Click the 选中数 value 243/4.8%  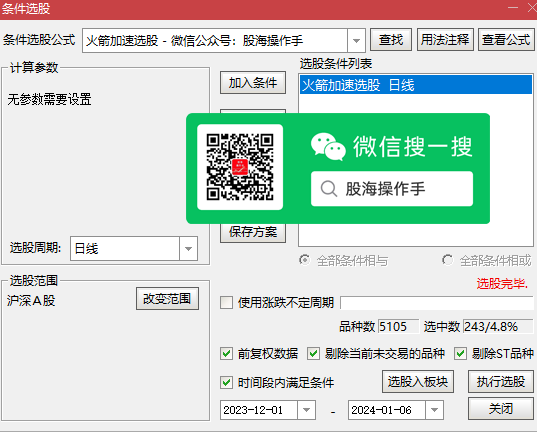click(x=498, y=326)
